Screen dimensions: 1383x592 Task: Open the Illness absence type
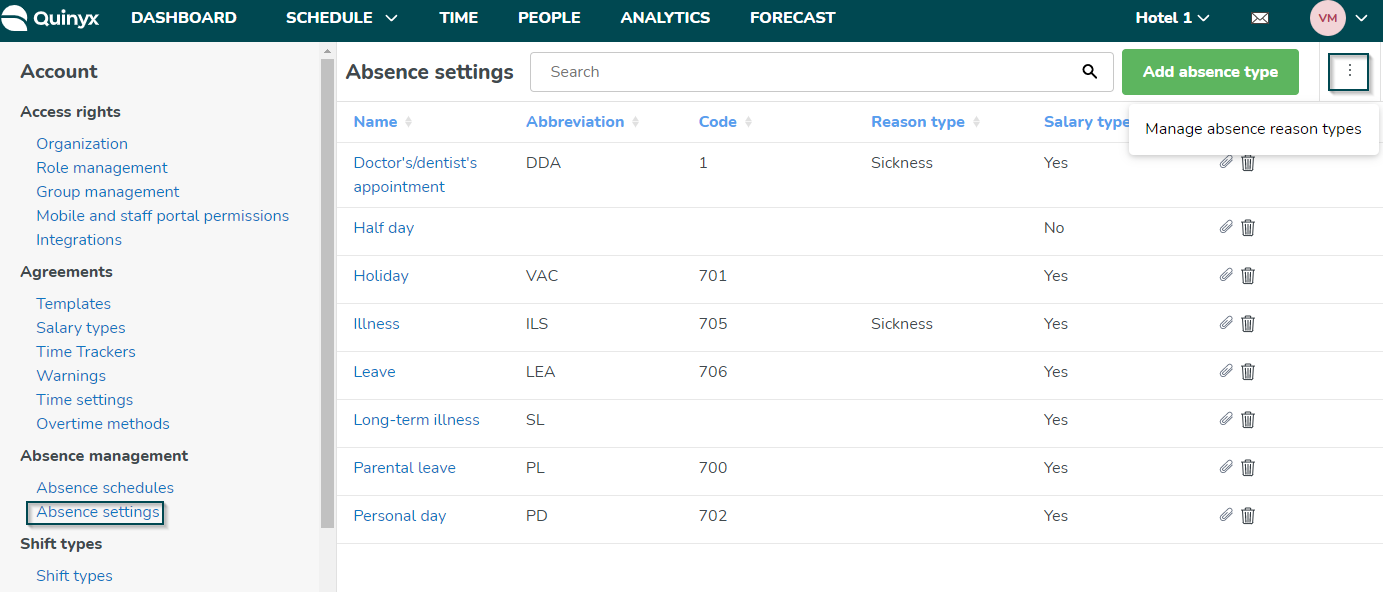click(376, 324)
